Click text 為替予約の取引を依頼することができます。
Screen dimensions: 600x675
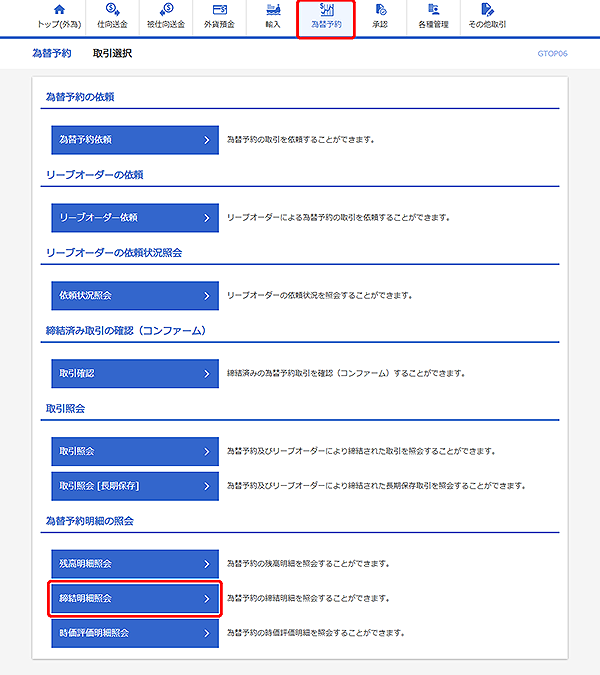click(301, 140)
